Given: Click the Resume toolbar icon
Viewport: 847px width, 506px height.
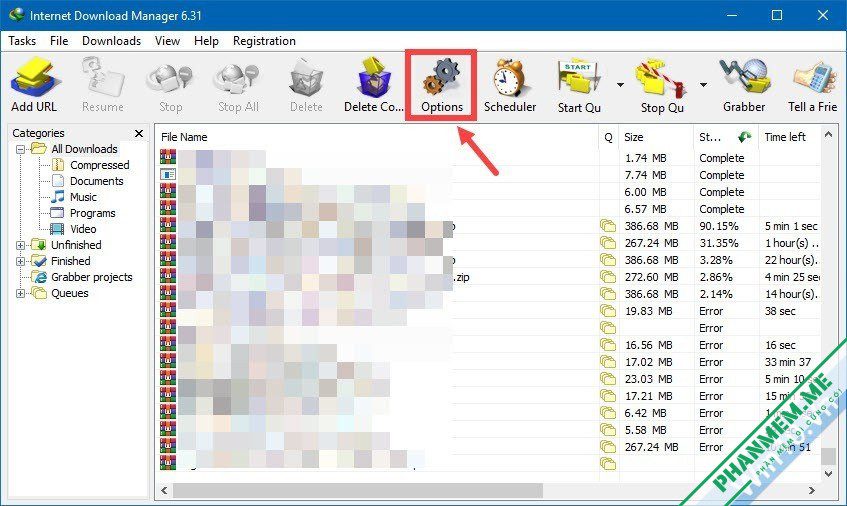Looking at the screenshot, I should click(x=103, y=77).
